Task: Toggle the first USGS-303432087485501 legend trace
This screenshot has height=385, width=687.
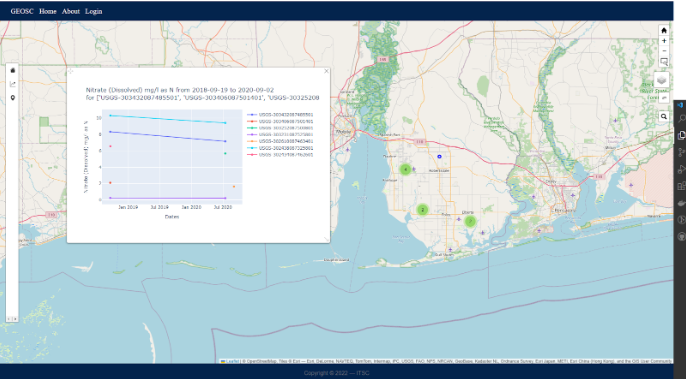Action: [x=280, y=115]
